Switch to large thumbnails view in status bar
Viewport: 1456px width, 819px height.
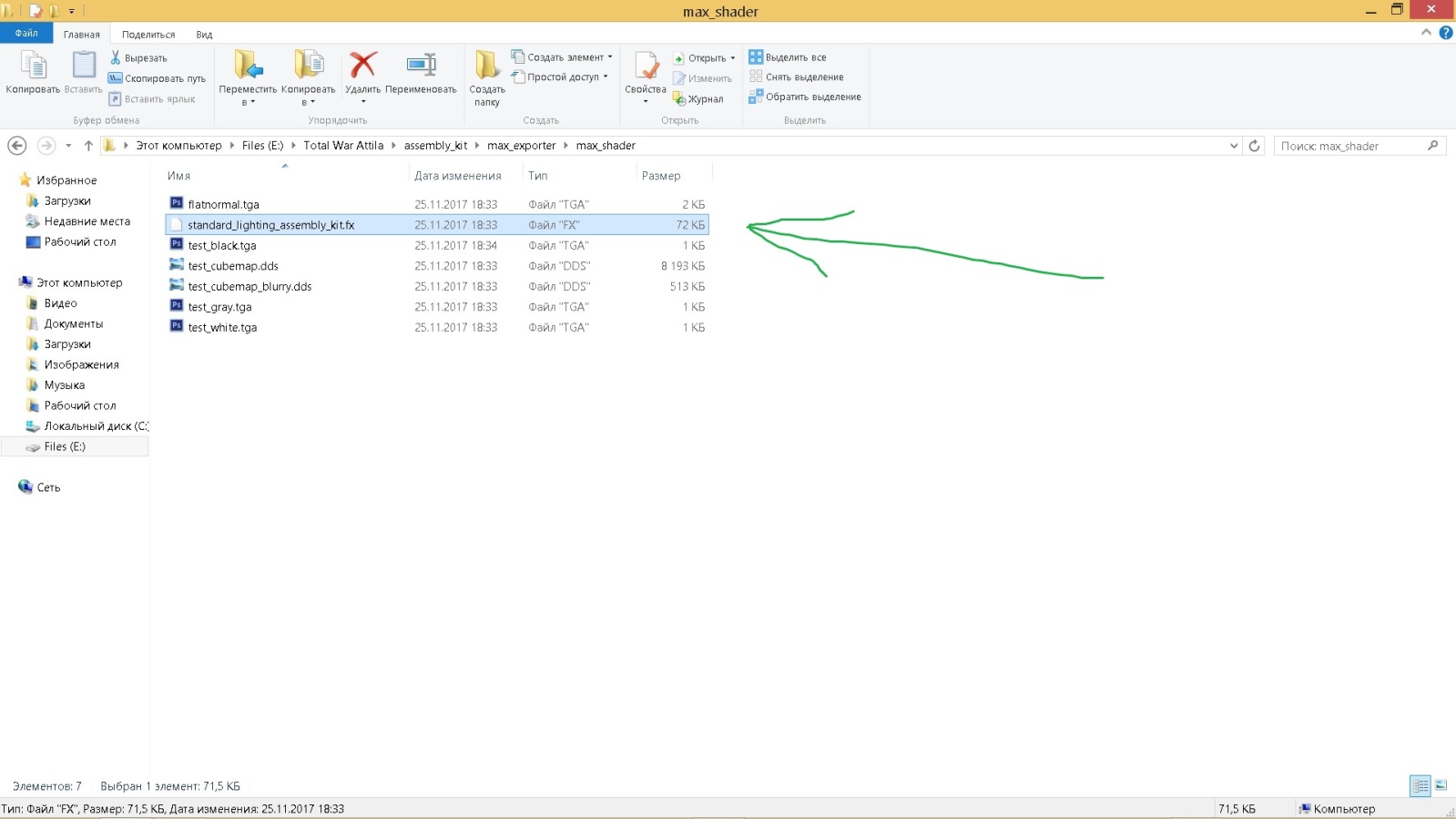[x=1441, y=785]
